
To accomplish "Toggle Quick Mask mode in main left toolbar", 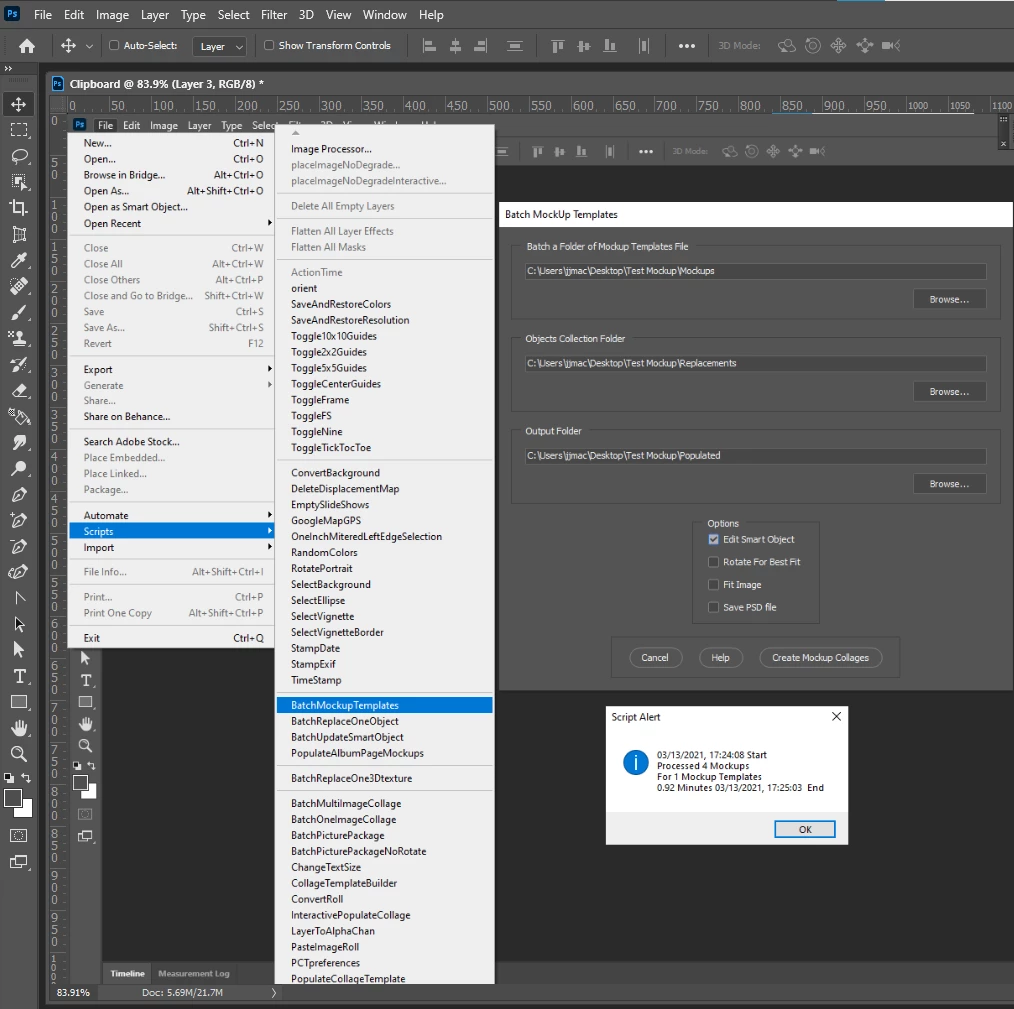I will coord(19,836).
